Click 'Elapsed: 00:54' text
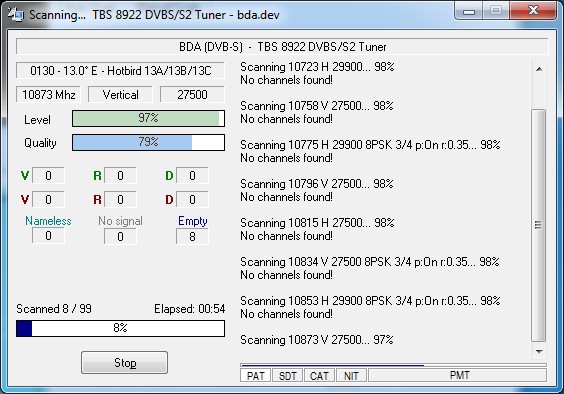Viewport: 564px width, 394px height. (x=190, y=309)
